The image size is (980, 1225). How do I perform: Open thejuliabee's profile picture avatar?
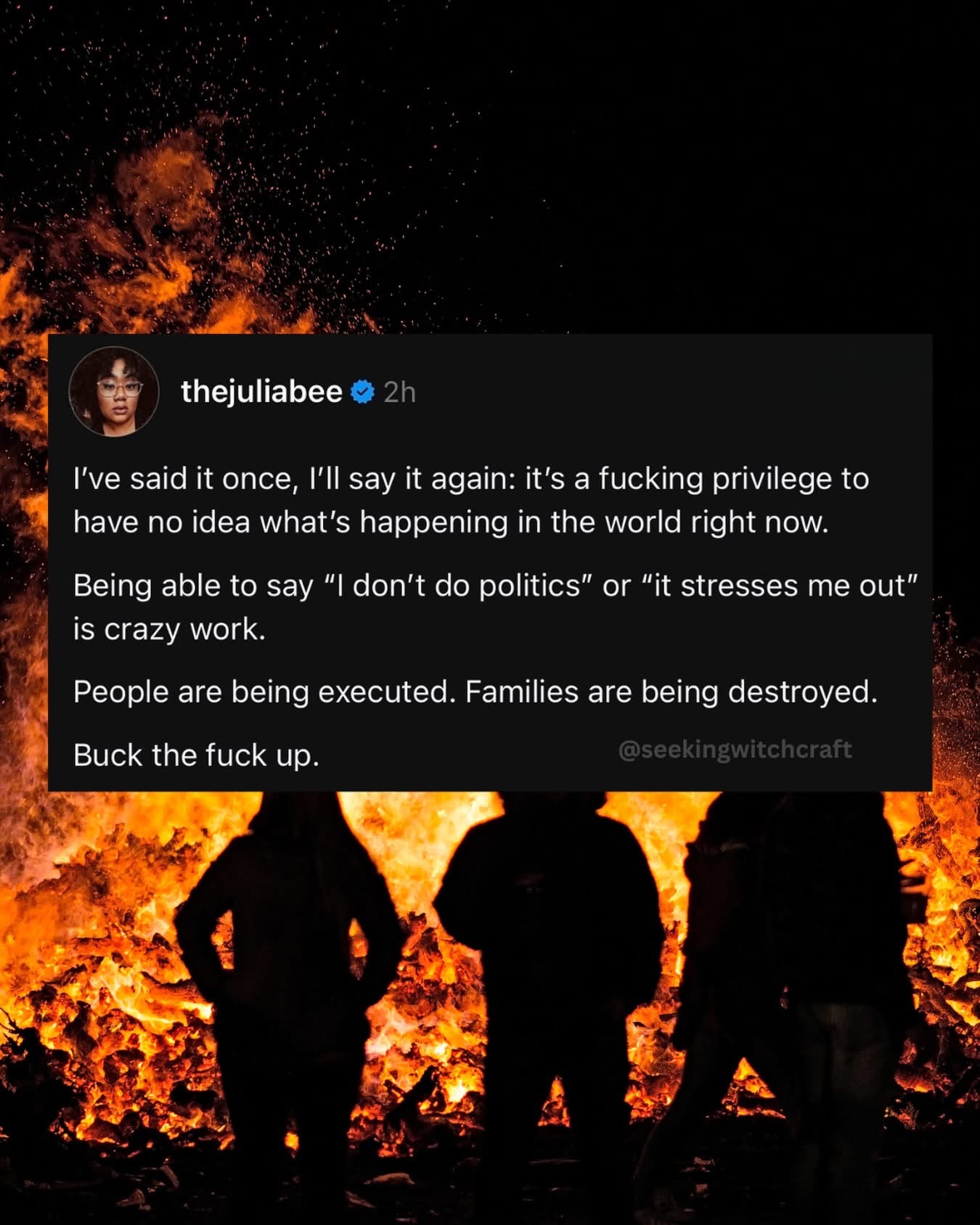[114, 391]
